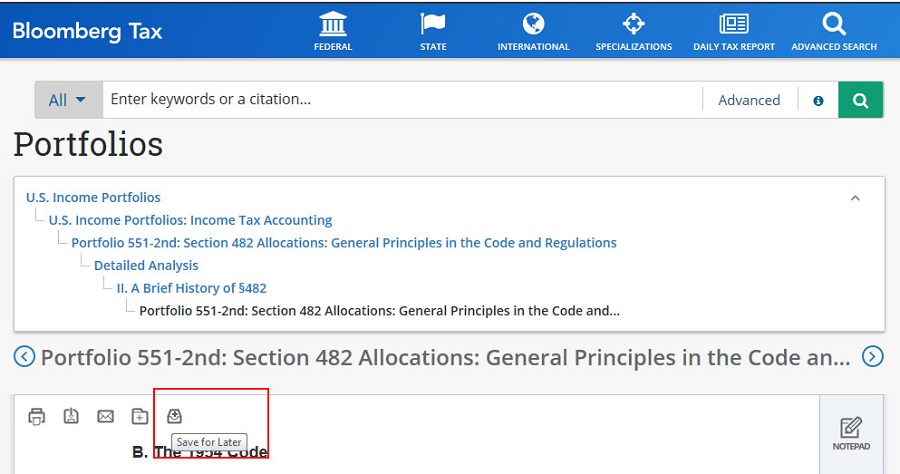Open the State menu
Image resolution: width=900 pixels, height=474 pixels.
[x=433, y=31]
